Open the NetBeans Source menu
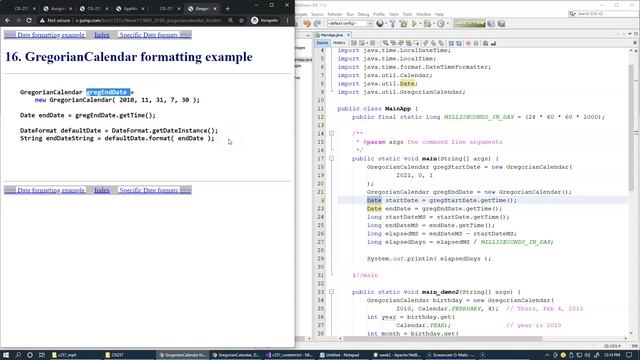Image resolution: width=640 pixels, height=360 pixels. (317, 14)
